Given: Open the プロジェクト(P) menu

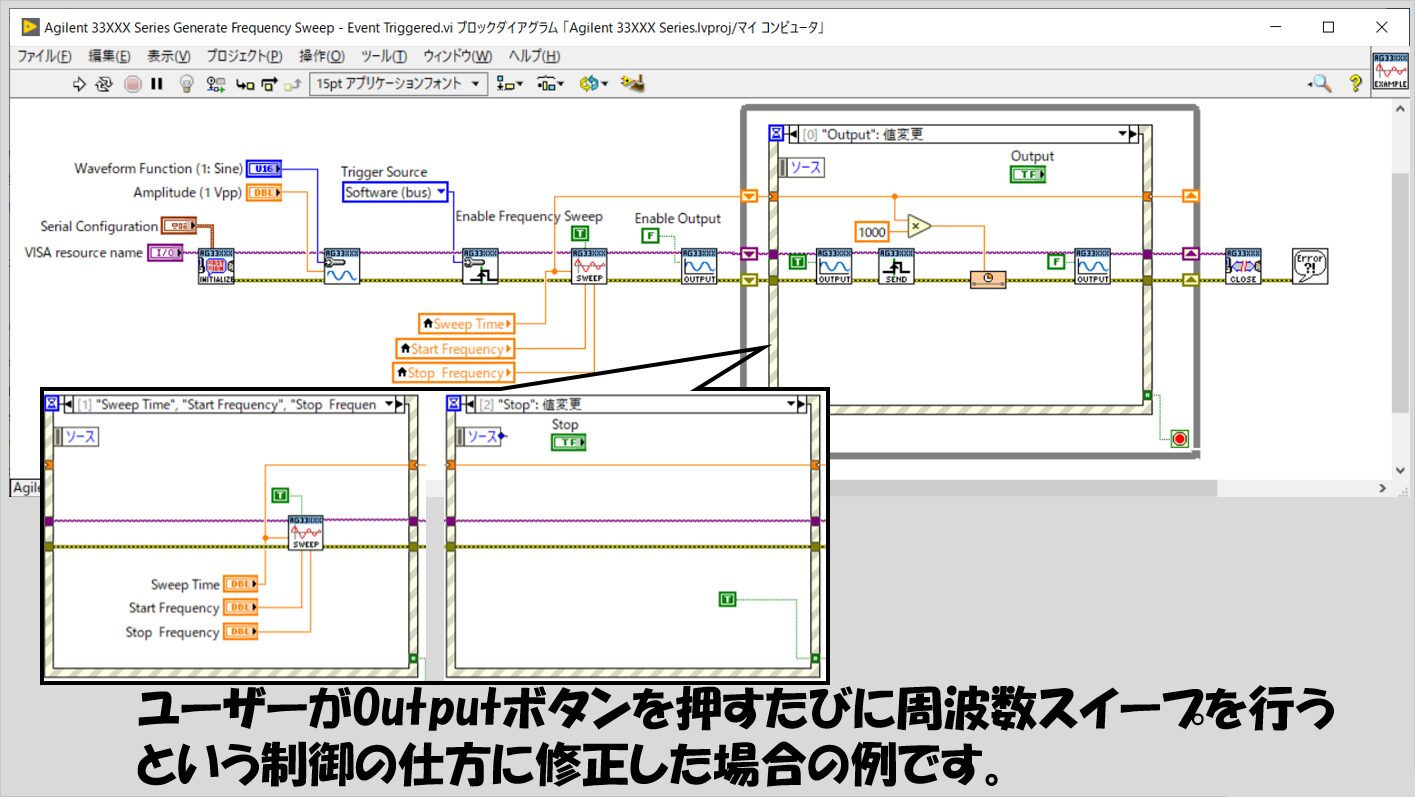Looking at the screenshot, I should (x=245, y=56).
